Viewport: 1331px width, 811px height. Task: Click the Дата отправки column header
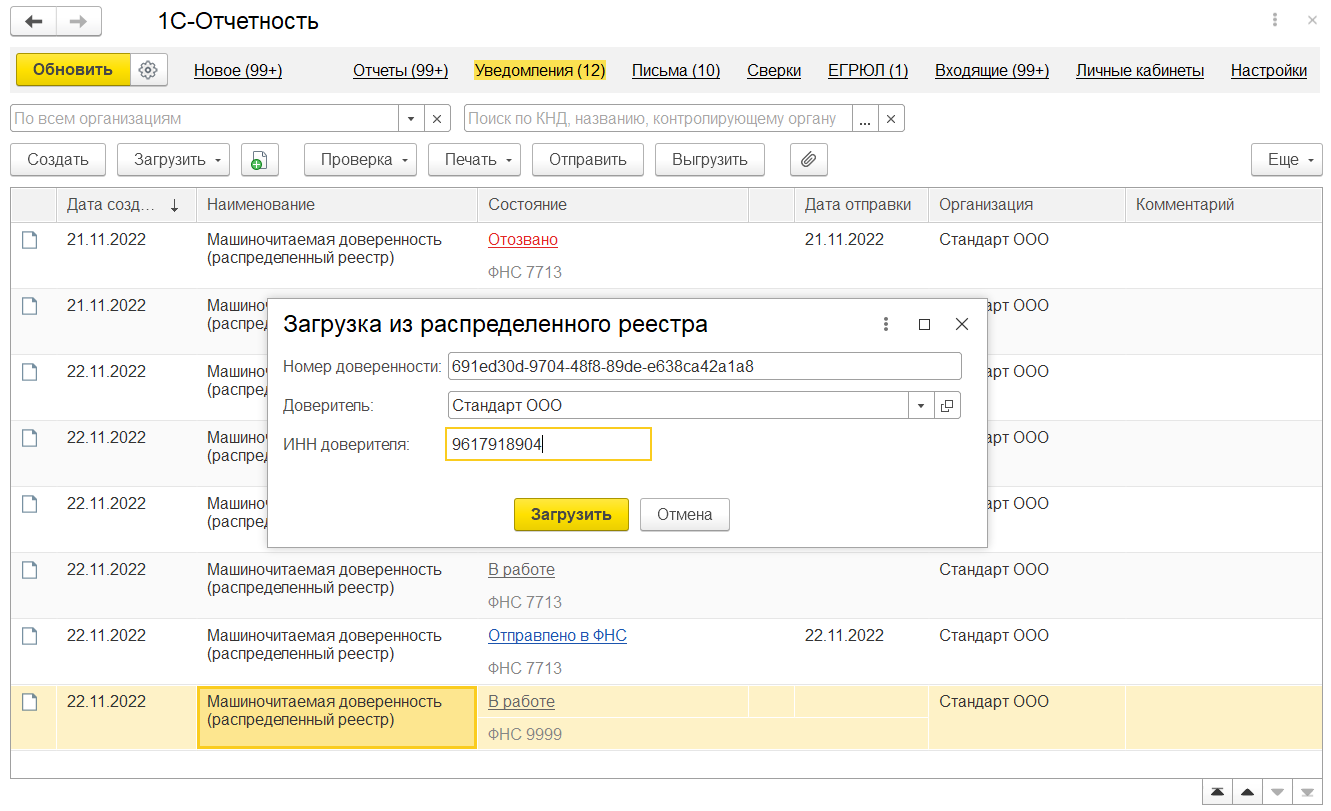(x=862, y=205)
